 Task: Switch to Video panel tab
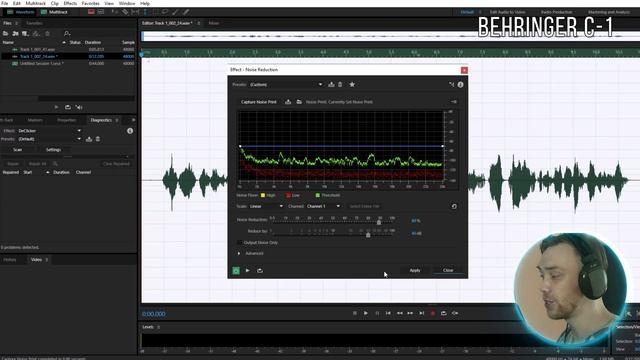(x=36, y=260)
